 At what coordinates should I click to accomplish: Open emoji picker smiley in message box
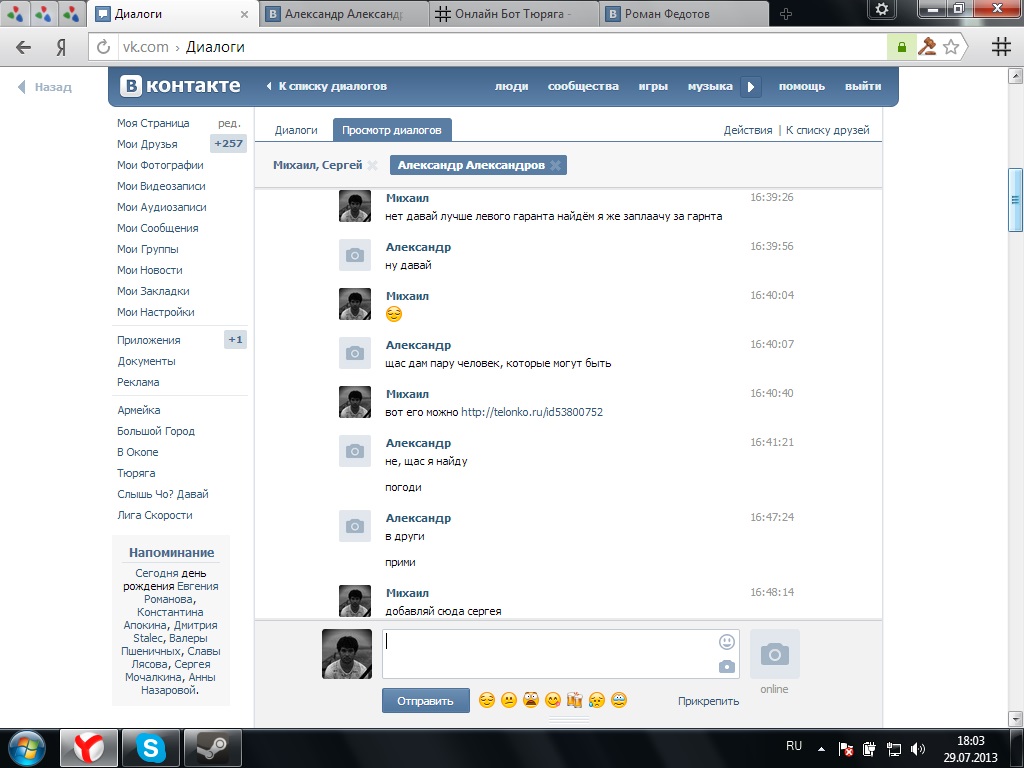coord(727,642)
